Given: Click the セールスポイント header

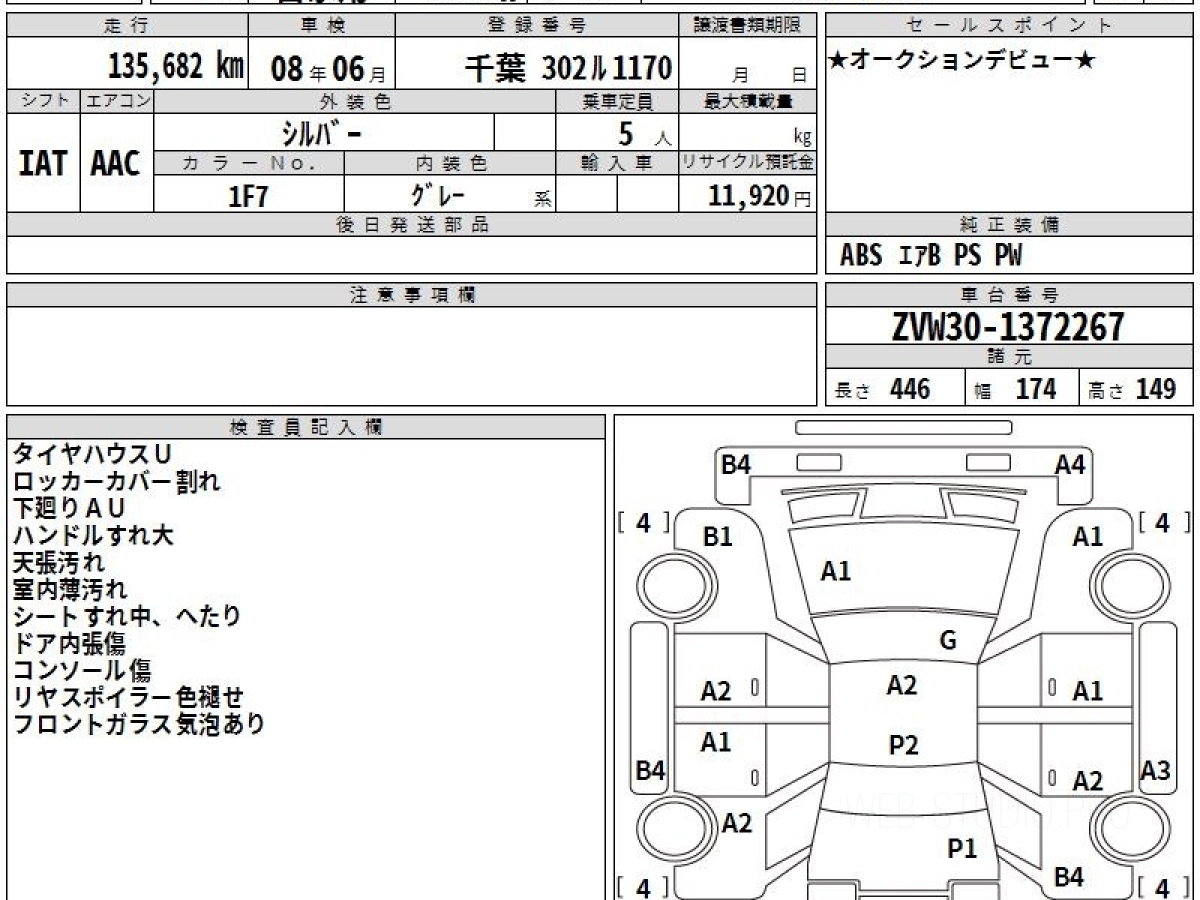Looking at the screenshot, I should click(1010, 26).
